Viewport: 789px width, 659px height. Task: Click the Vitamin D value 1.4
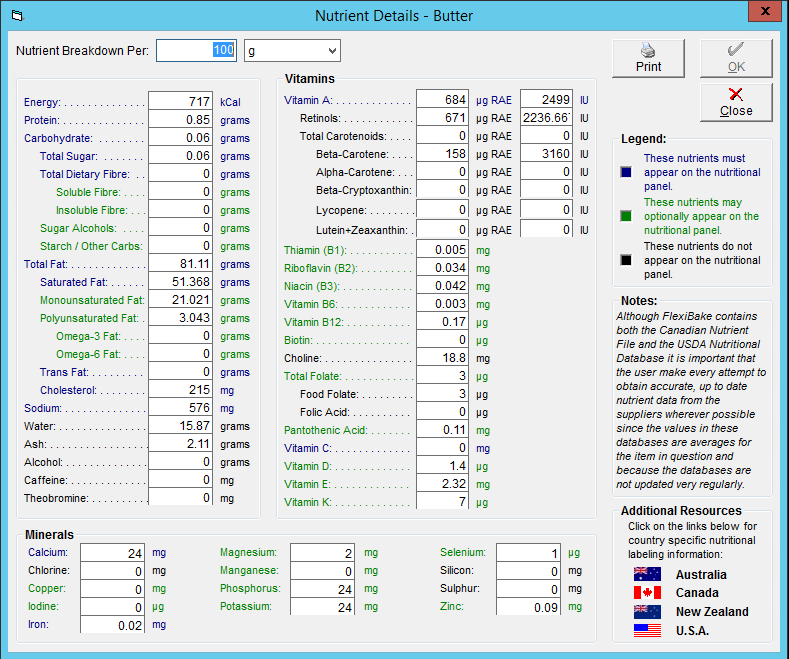[x=442, y=466]
